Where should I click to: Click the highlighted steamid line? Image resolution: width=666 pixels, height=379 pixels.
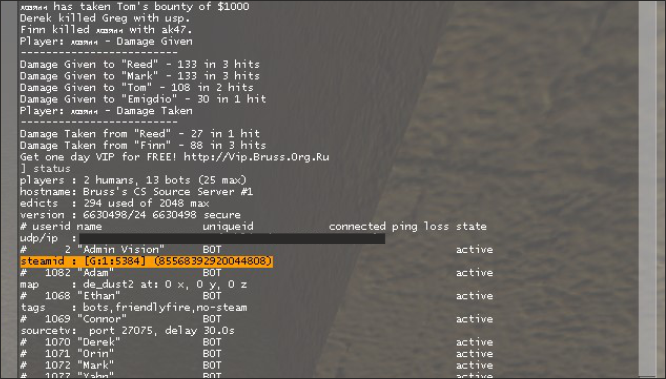146,261
